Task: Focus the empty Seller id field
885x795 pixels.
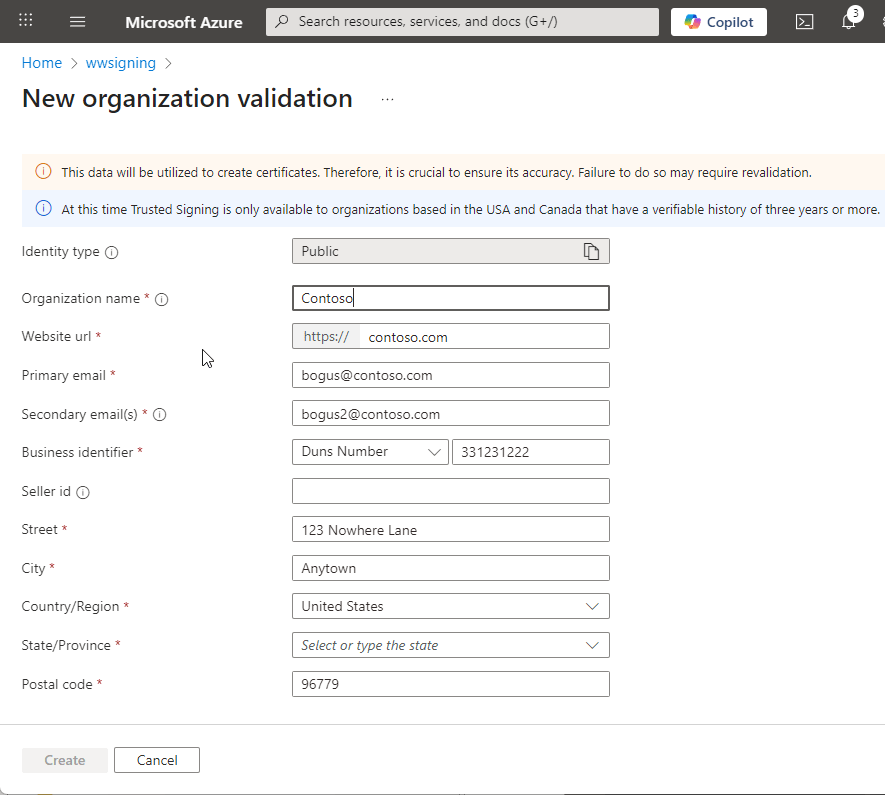Action: pos(450,490)
